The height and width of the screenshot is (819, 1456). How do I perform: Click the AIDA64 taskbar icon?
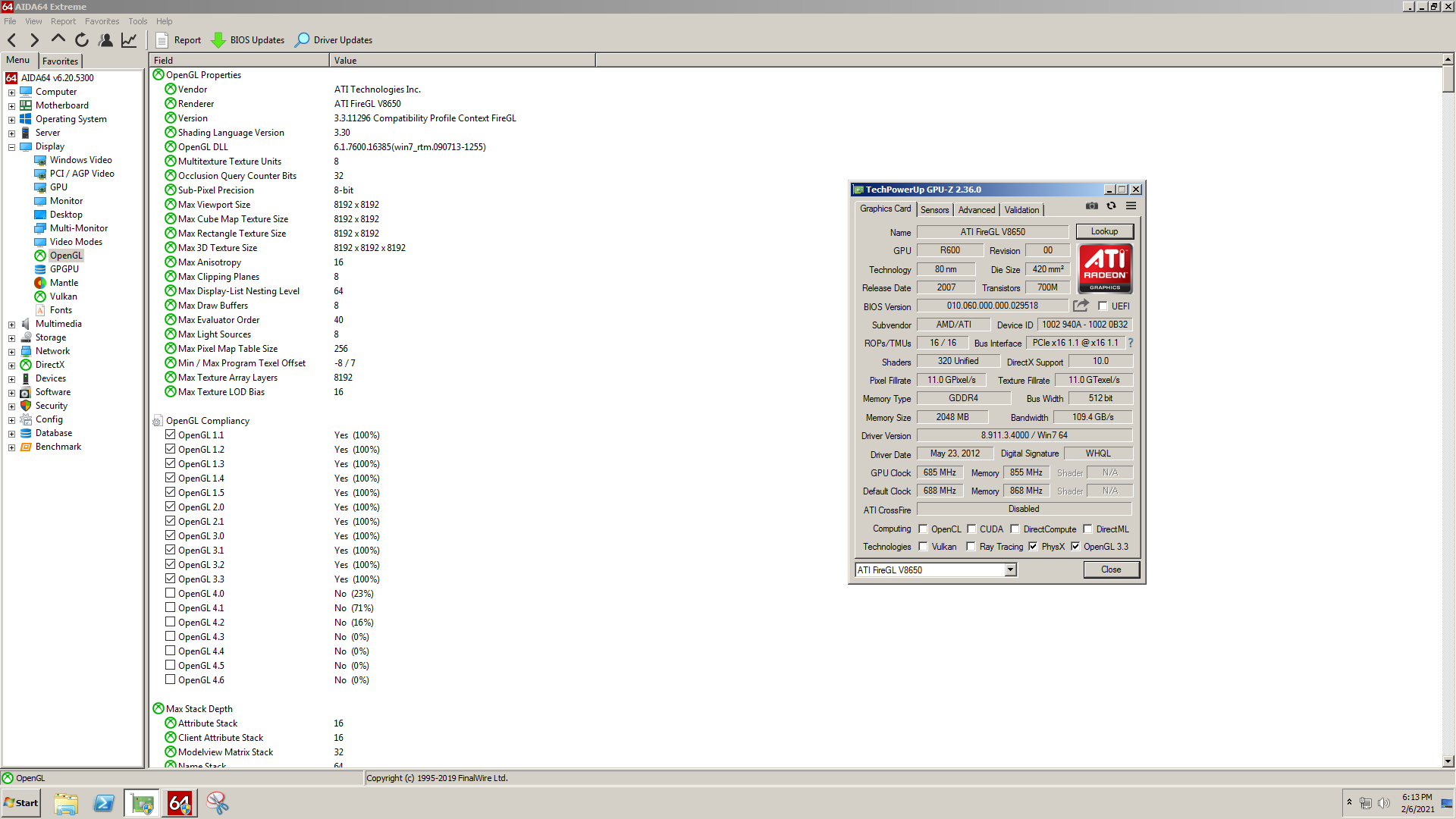[180, 803]
